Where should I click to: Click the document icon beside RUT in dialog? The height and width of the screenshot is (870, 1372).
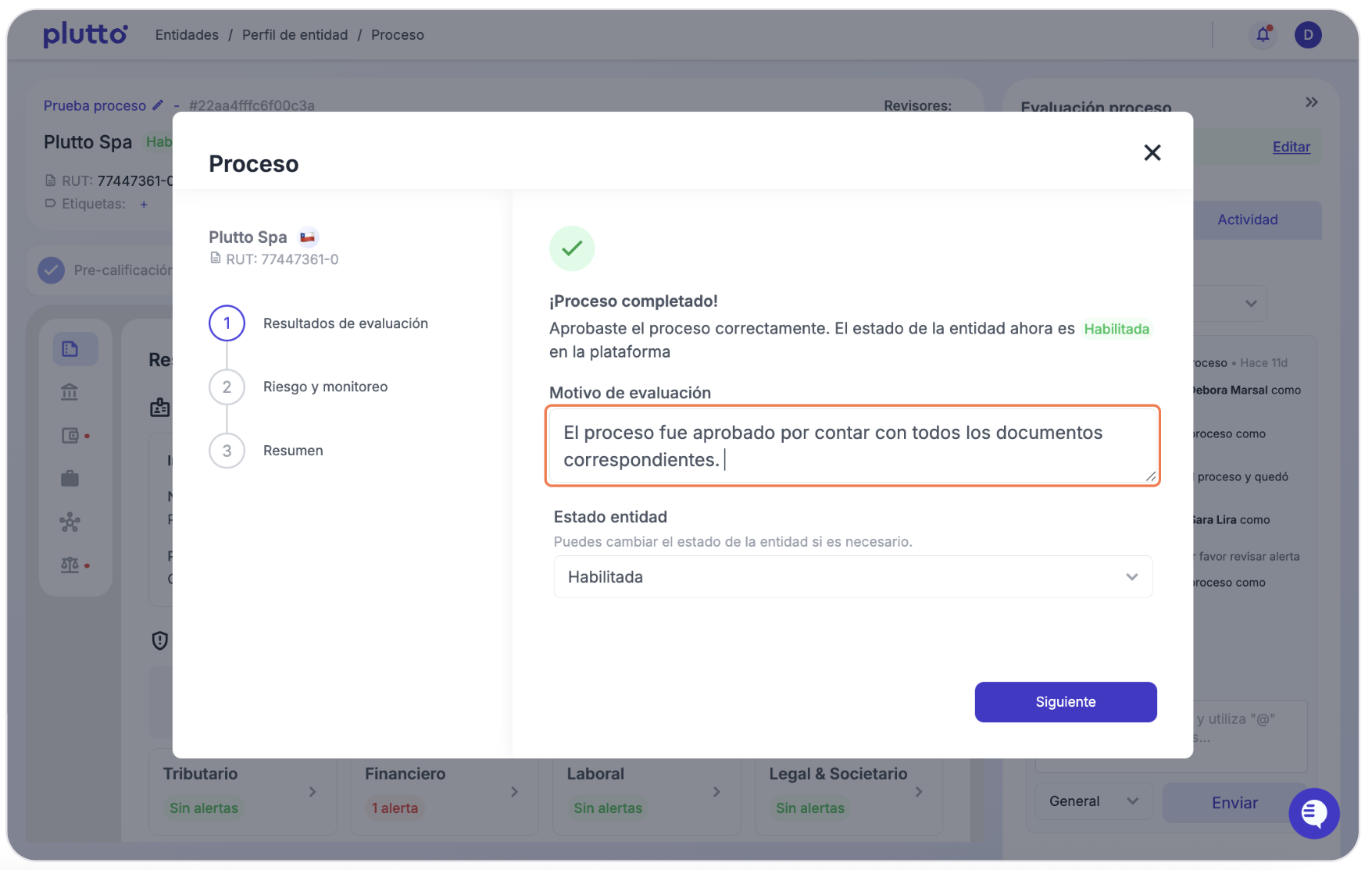(x=216, y=259)
